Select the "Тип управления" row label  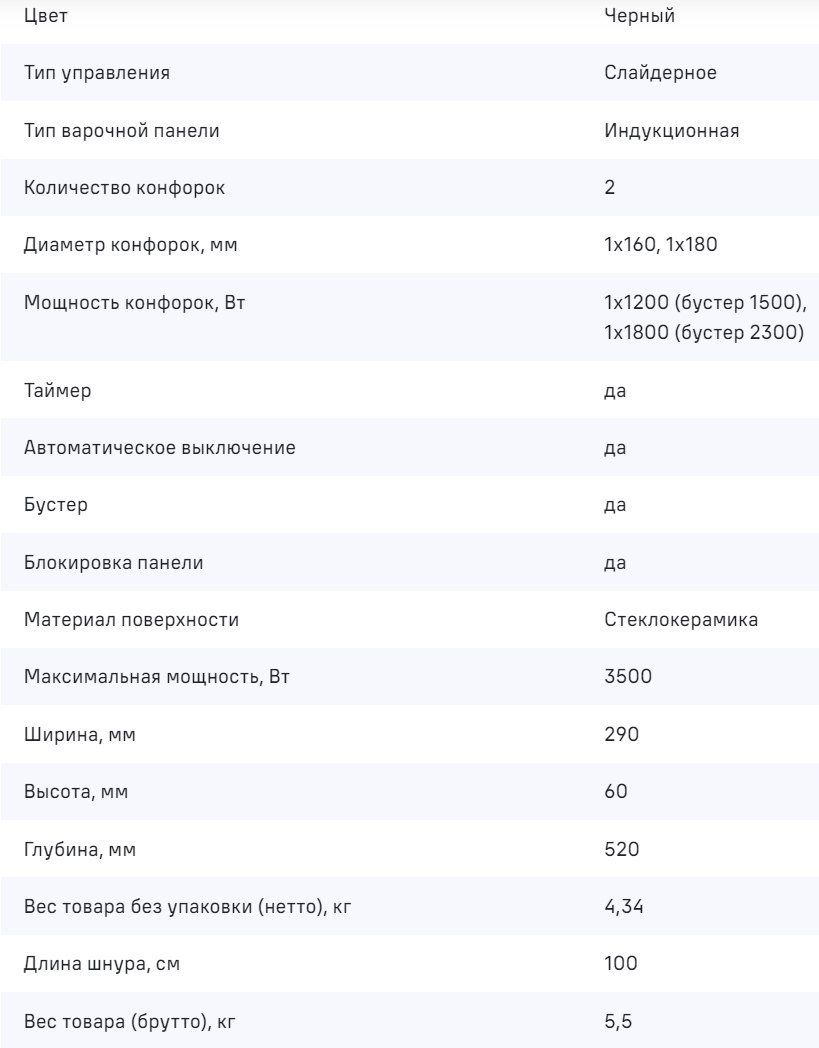click(x=96, y=73)
